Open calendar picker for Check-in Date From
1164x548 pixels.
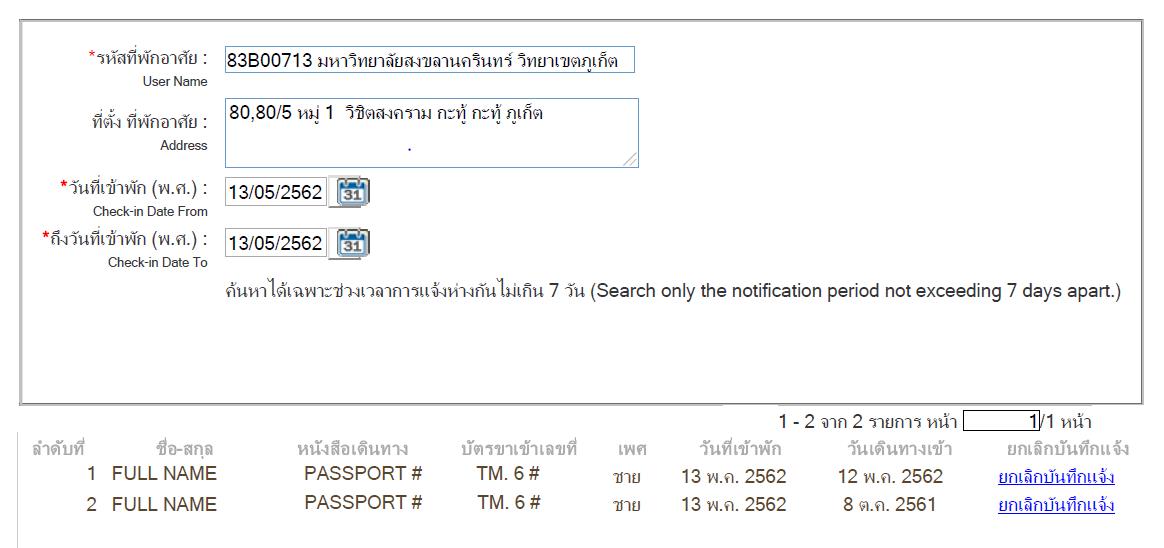click(x=350, y=192)
